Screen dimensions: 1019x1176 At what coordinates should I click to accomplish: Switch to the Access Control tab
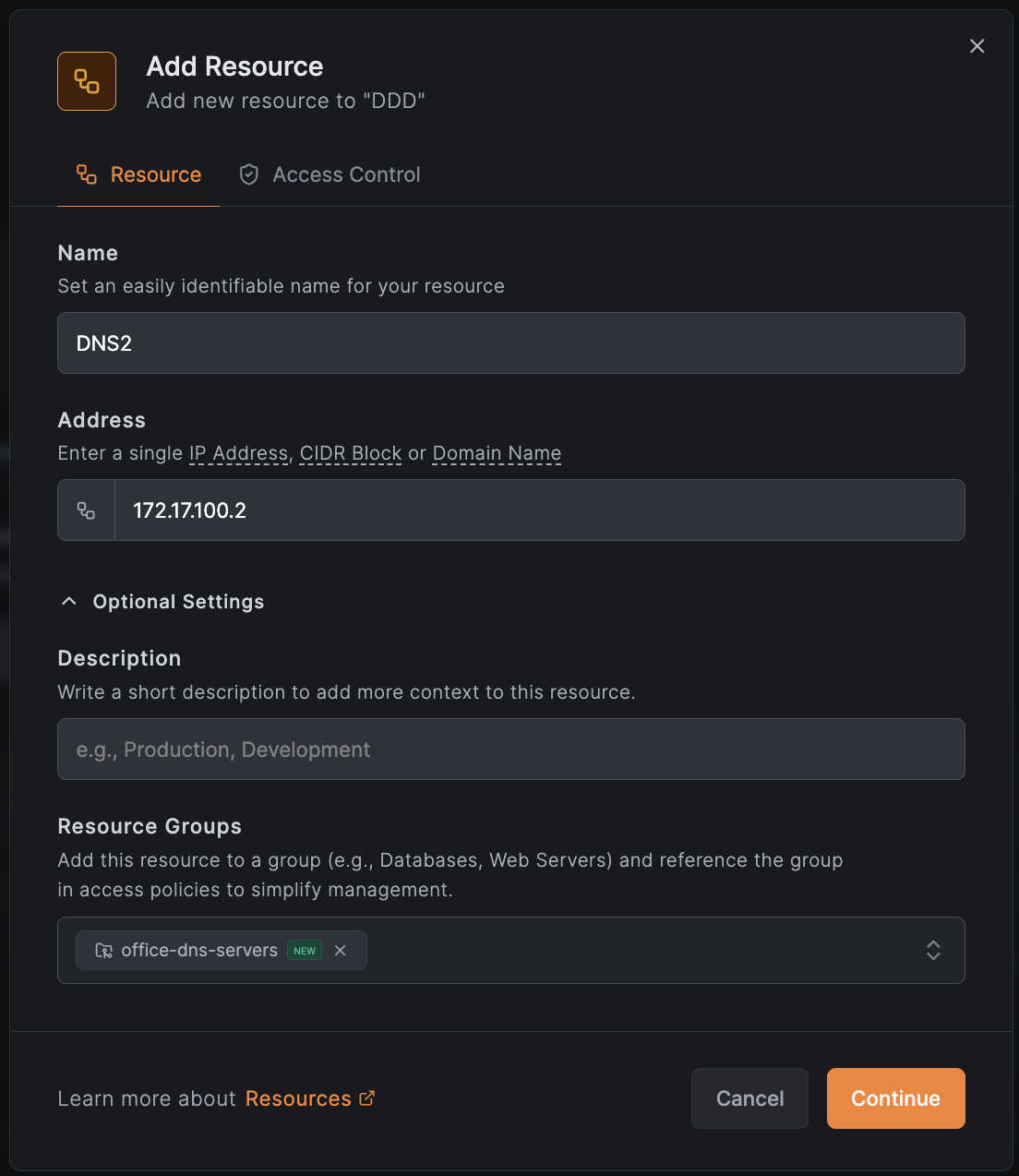[346, 174]
